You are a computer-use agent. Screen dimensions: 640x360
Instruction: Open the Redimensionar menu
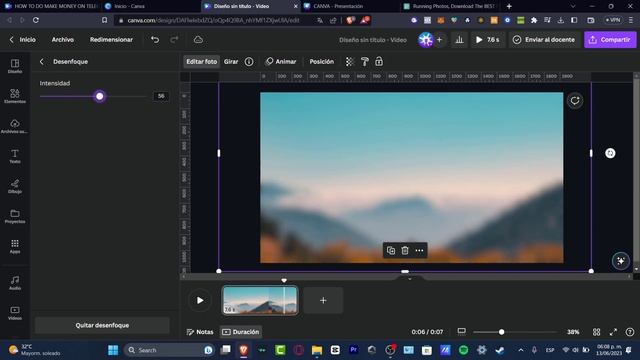111,40
